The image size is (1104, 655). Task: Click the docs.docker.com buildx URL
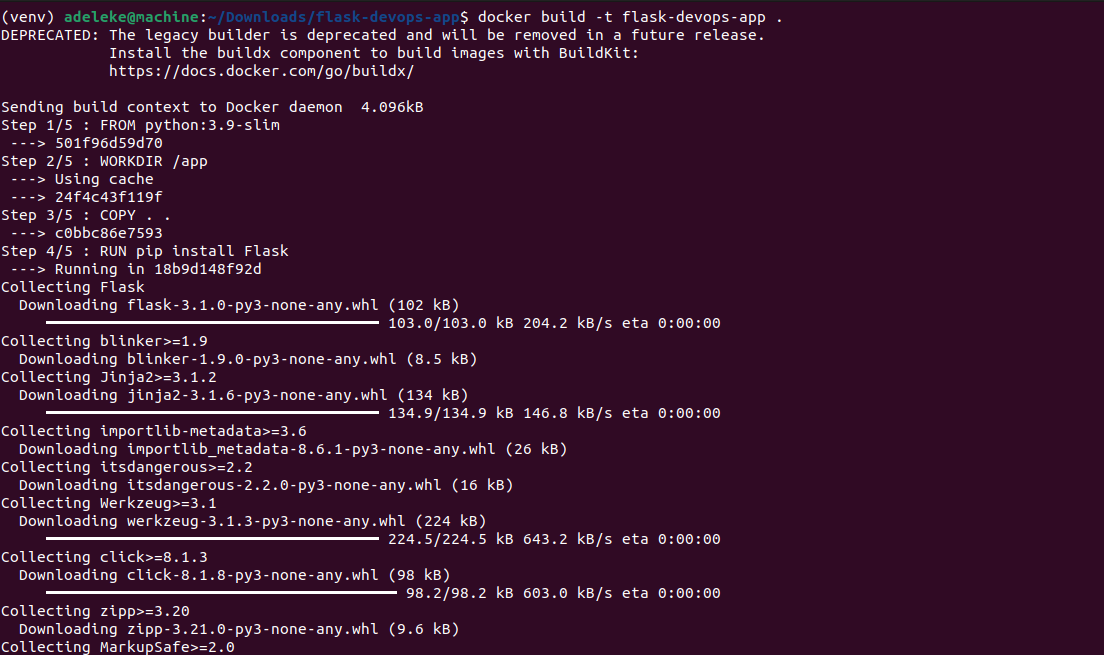point(261,71)
